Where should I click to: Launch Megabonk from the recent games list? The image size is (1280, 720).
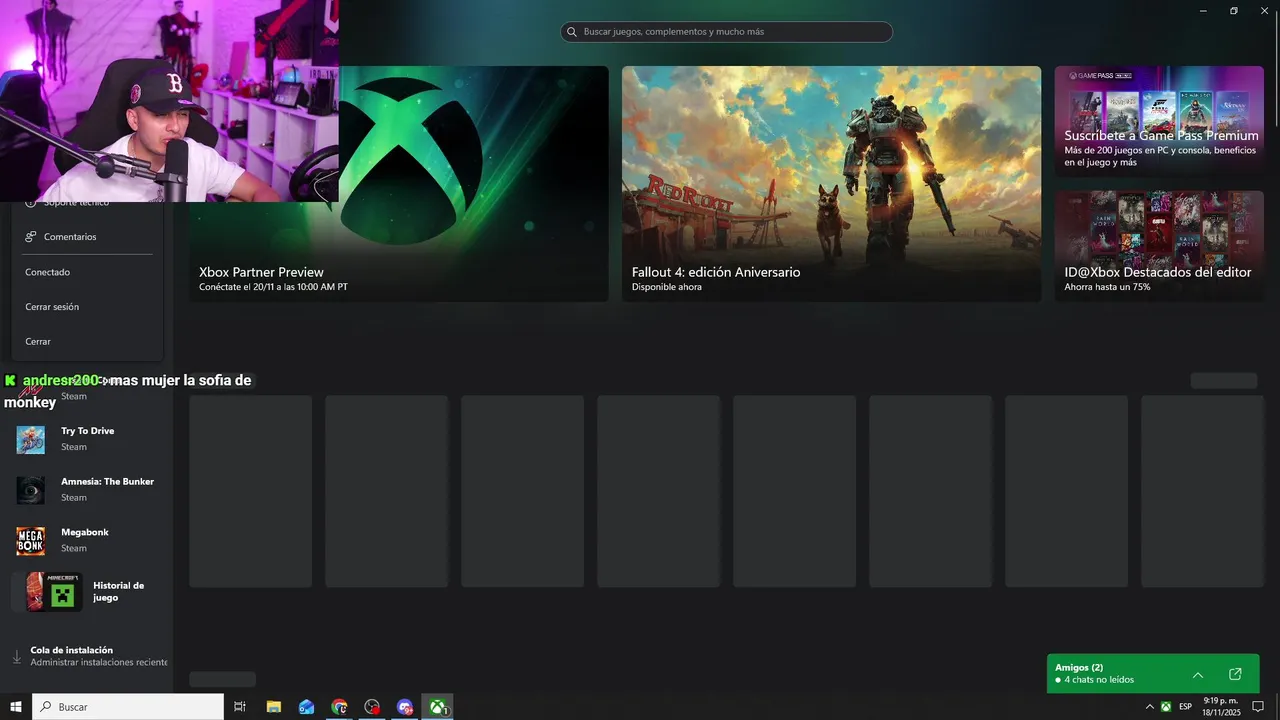tap(86, 541)
